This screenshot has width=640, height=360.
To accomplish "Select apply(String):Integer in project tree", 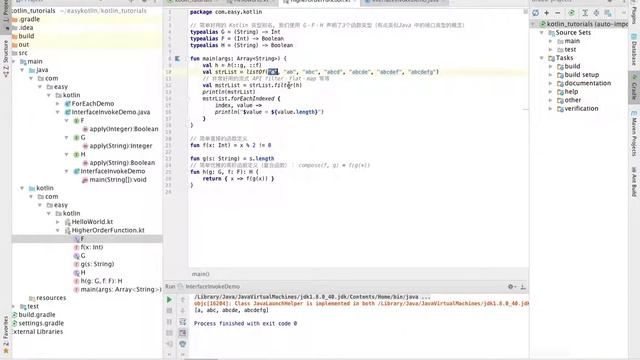I will [x=121, y=146].
